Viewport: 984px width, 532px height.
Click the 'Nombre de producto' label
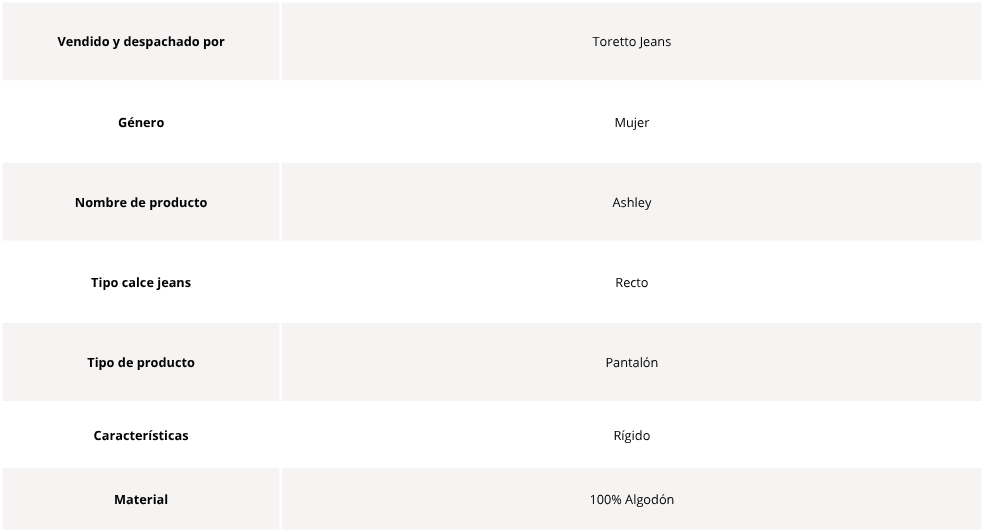141,203
